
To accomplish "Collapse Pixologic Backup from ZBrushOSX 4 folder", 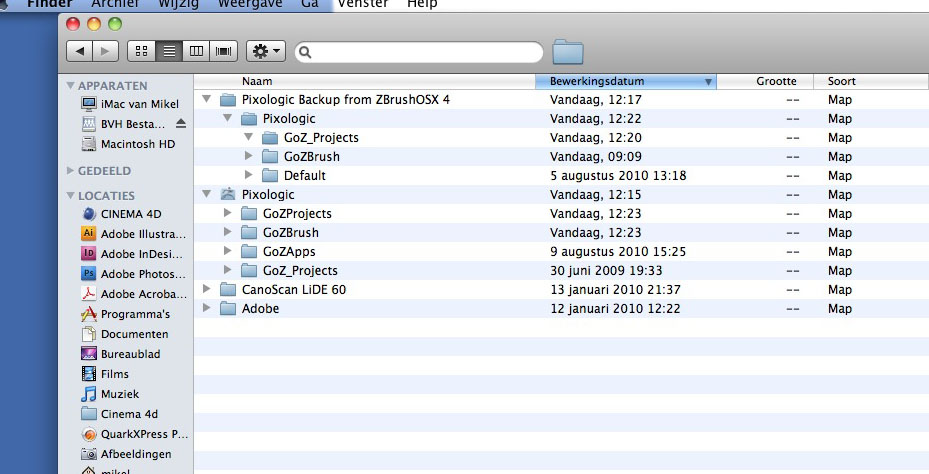I will tap(206, 99).
